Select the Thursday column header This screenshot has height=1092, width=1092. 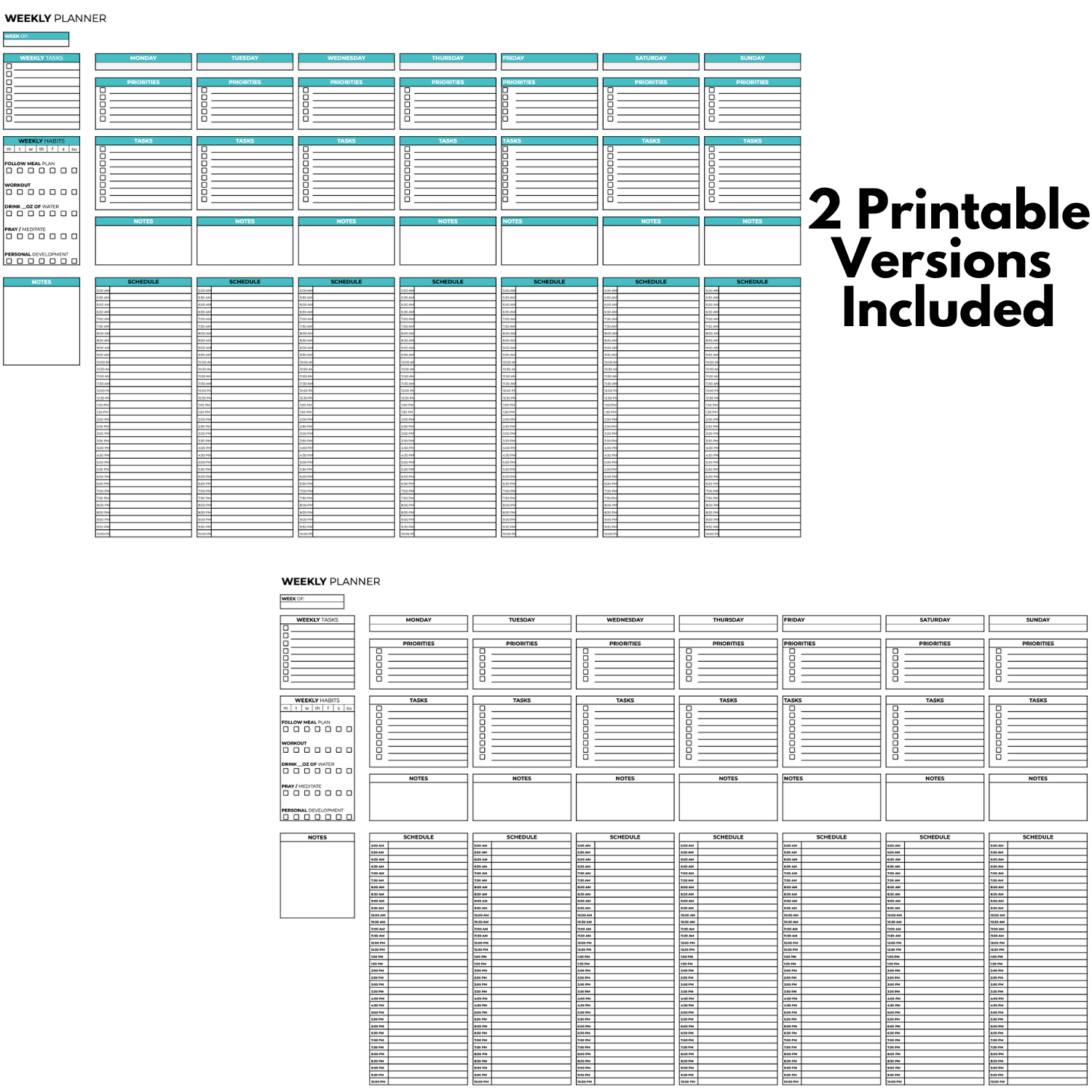tap(446, 58)
